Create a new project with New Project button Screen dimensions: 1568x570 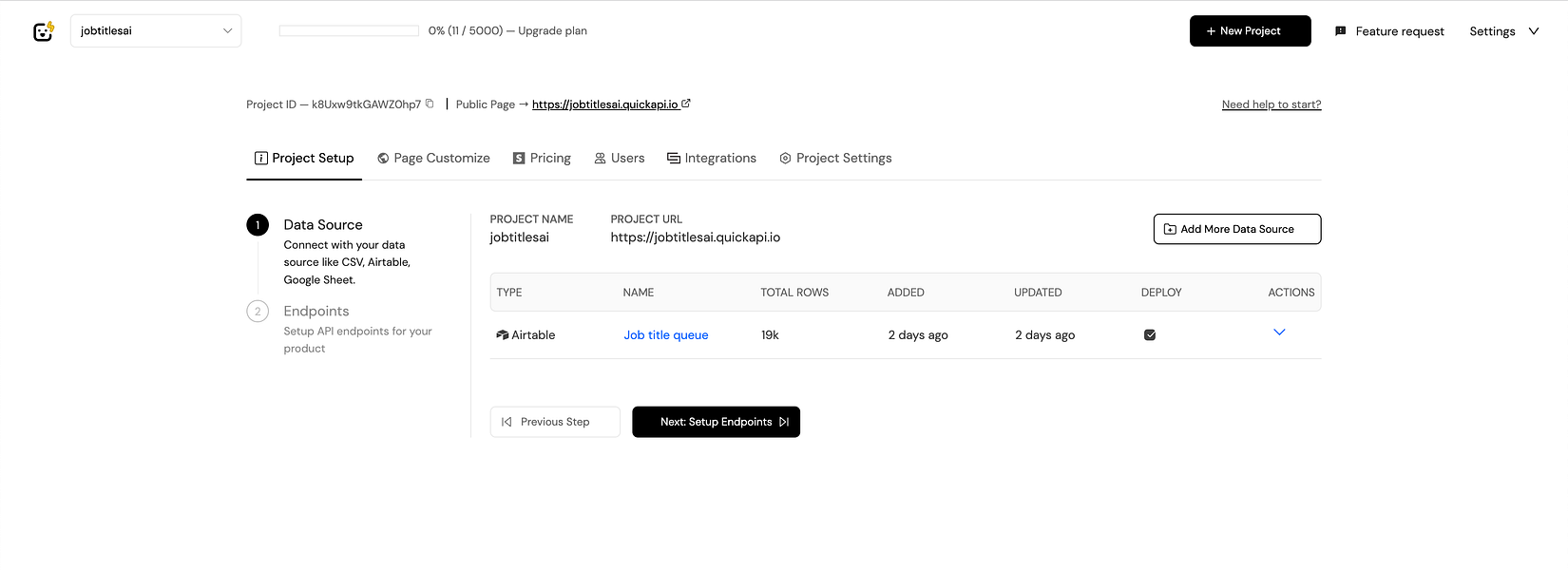tap(1250, 31)
